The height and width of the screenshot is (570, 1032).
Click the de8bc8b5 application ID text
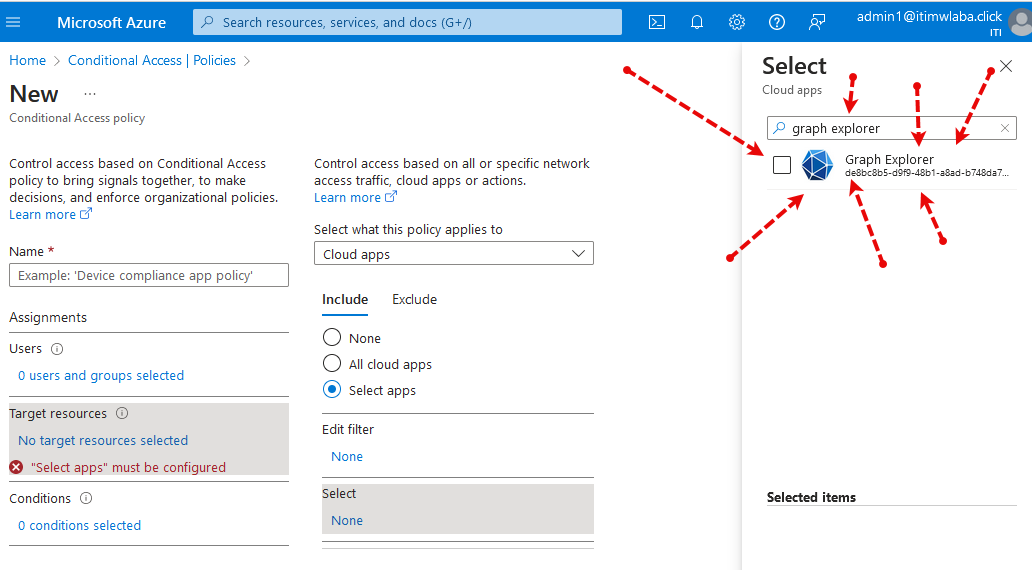click(x=926, y=173)
